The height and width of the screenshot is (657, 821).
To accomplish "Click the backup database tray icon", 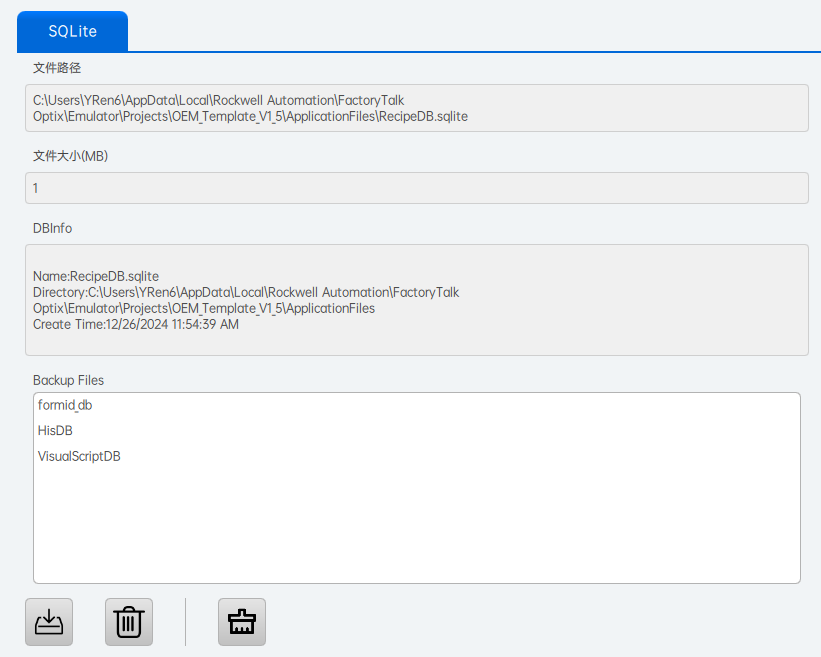I will pos(49,622).
